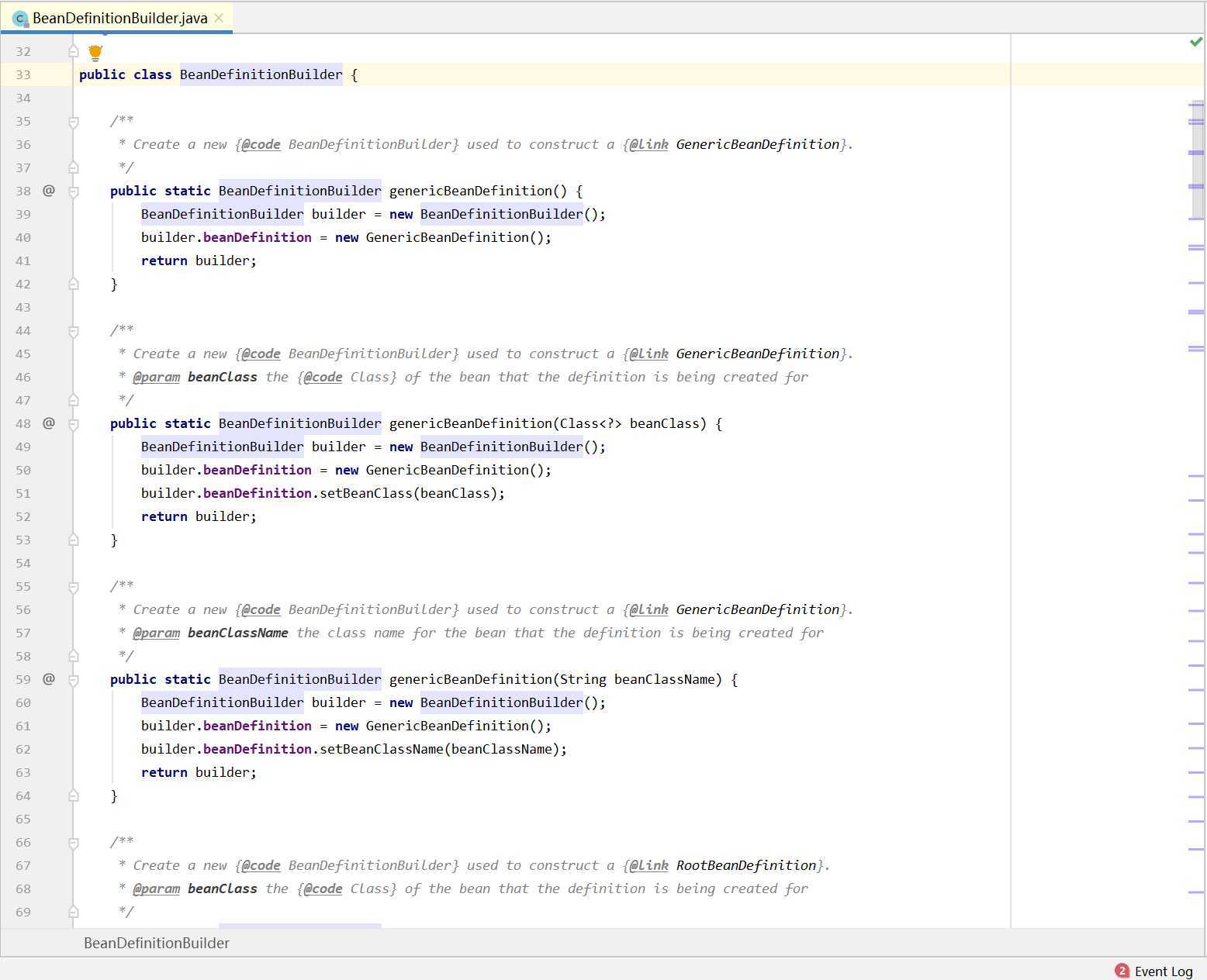Collapse the Javadoc comment starting at line 44
Image resolution: width=1207 pixels, height=980 pixels.
coord(73,331)
